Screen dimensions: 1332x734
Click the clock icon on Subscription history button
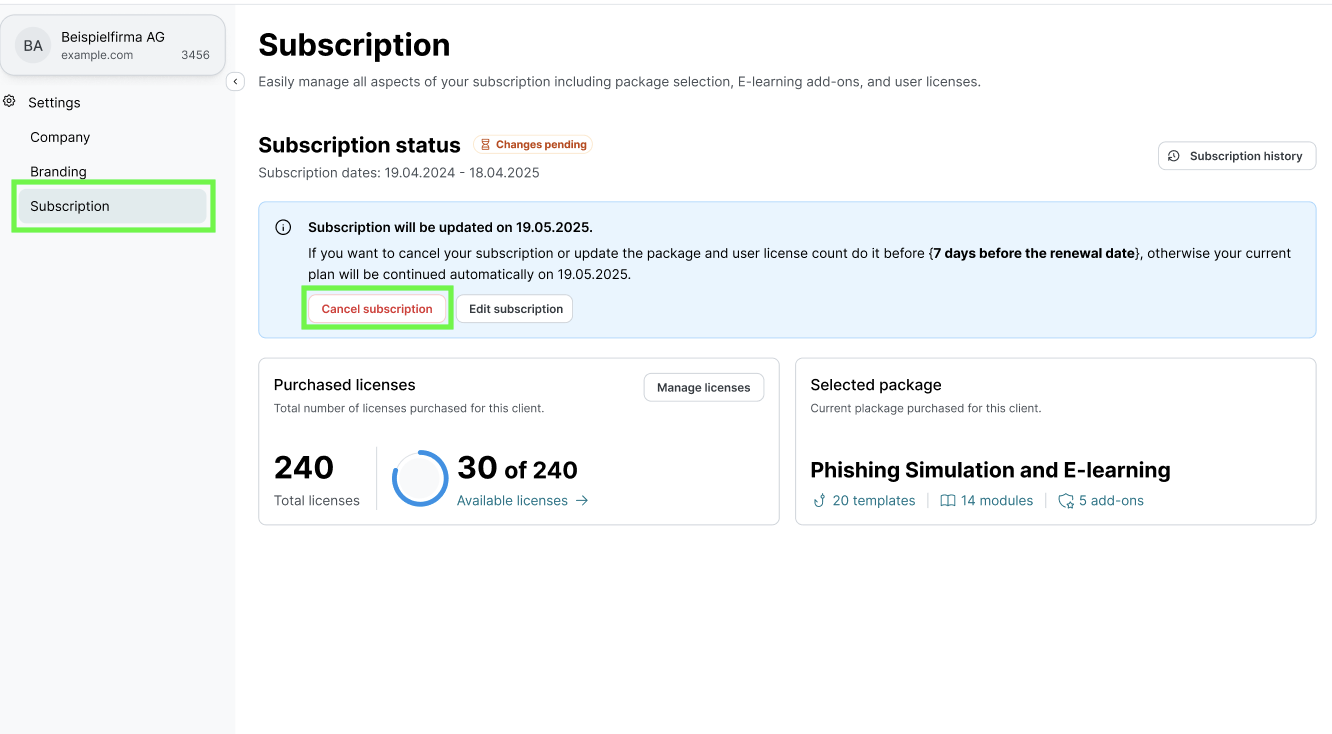pos(1176,155)
